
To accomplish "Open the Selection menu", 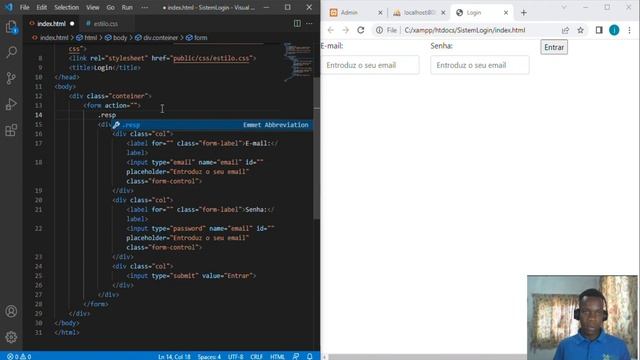I will pyautogui.click(x=67, y=7).
